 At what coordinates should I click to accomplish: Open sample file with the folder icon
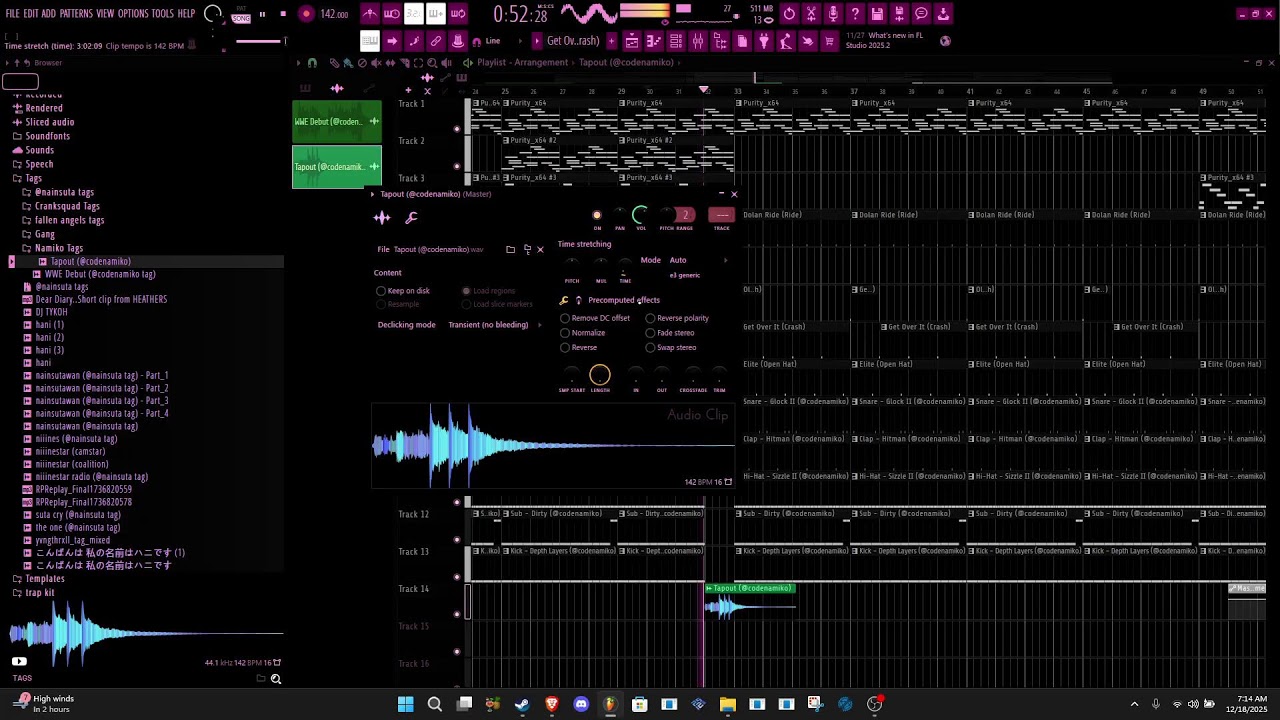(510, 249)
